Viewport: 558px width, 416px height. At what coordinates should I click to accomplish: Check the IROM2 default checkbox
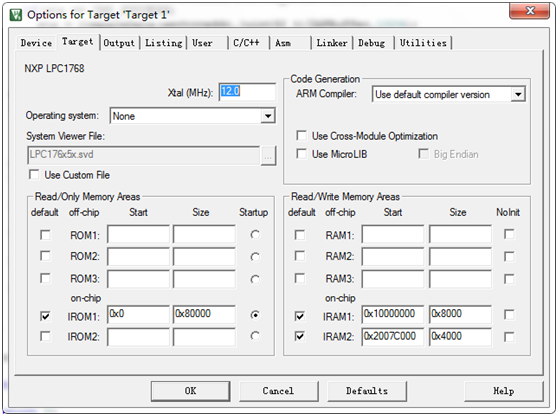pos(46,336)
